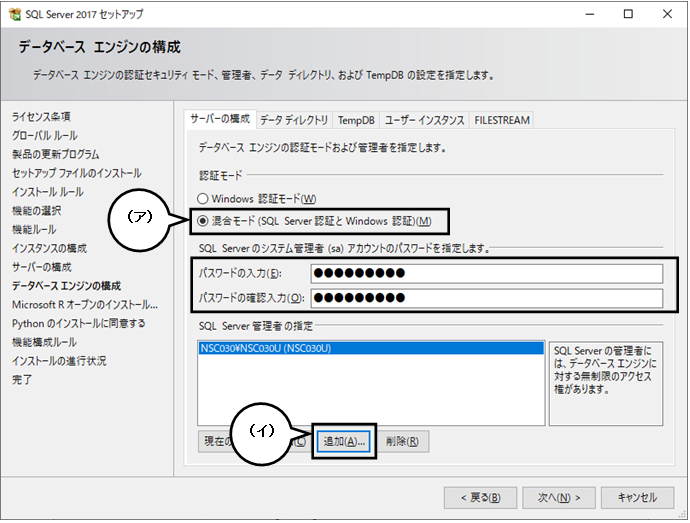Minimize the setup window
690x523 pixels.
click(x=590, y=14)
